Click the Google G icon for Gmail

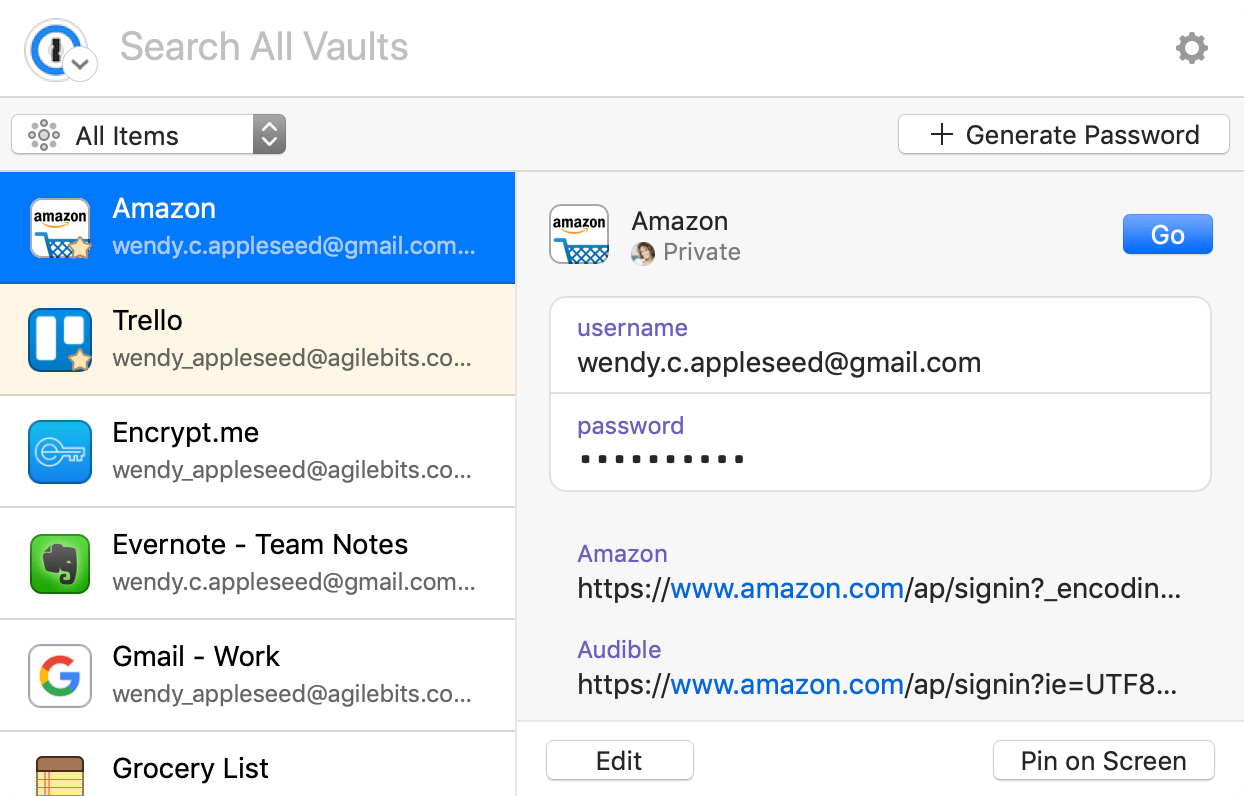click(60, 676)
